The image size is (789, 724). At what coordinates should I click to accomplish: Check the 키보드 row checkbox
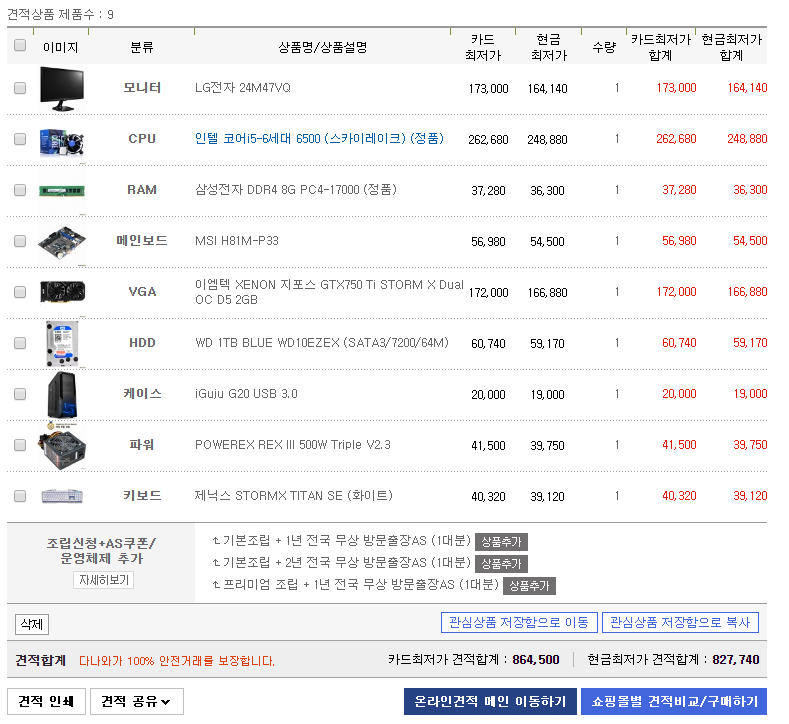pyautogui.click(x=20, y=496)
